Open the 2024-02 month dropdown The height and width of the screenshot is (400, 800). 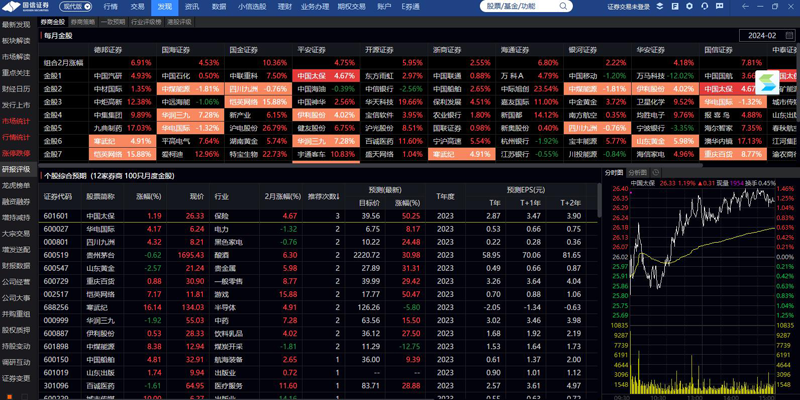tap(767, 36)
